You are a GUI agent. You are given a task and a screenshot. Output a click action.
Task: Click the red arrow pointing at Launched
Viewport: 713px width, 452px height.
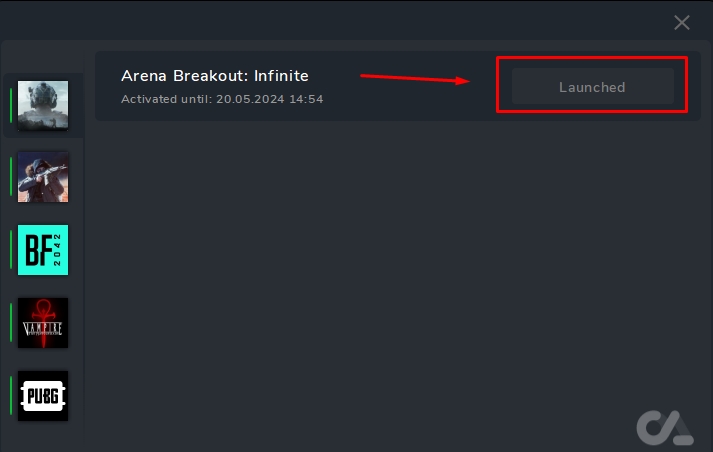tap(415, 79)
